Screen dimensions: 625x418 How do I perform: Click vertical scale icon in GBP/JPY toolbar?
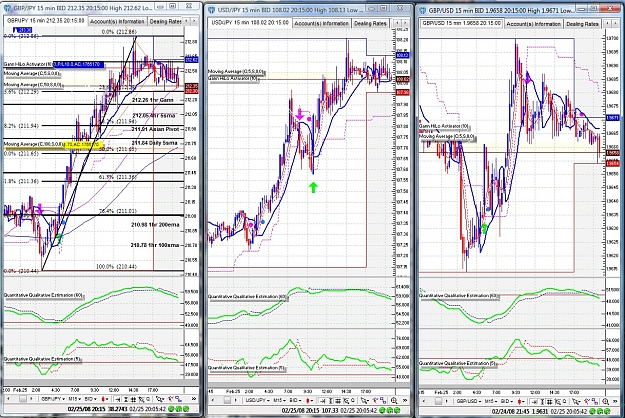(126, 399)
